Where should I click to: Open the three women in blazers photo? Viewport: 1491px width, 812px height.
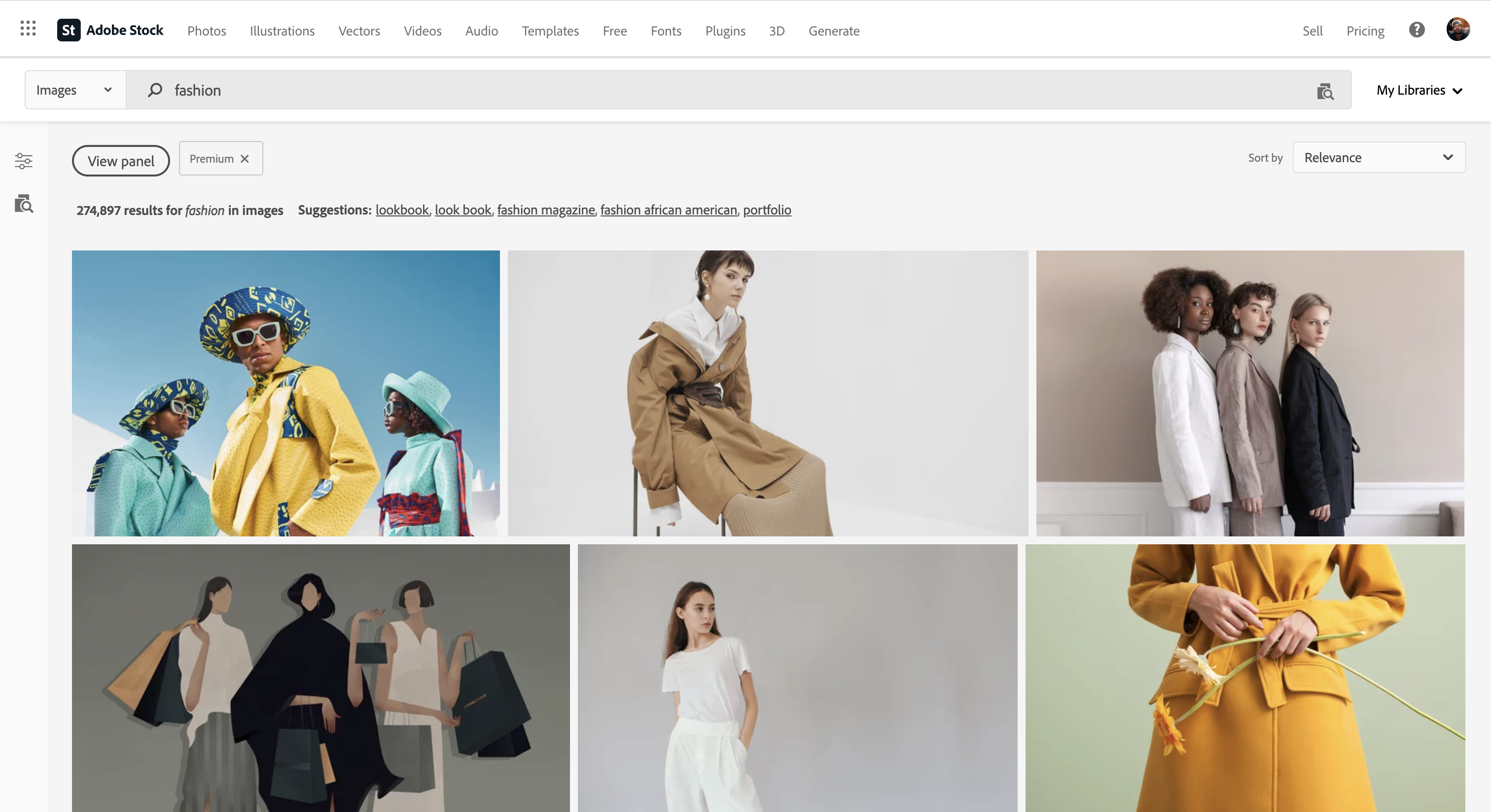(1249, 393)
